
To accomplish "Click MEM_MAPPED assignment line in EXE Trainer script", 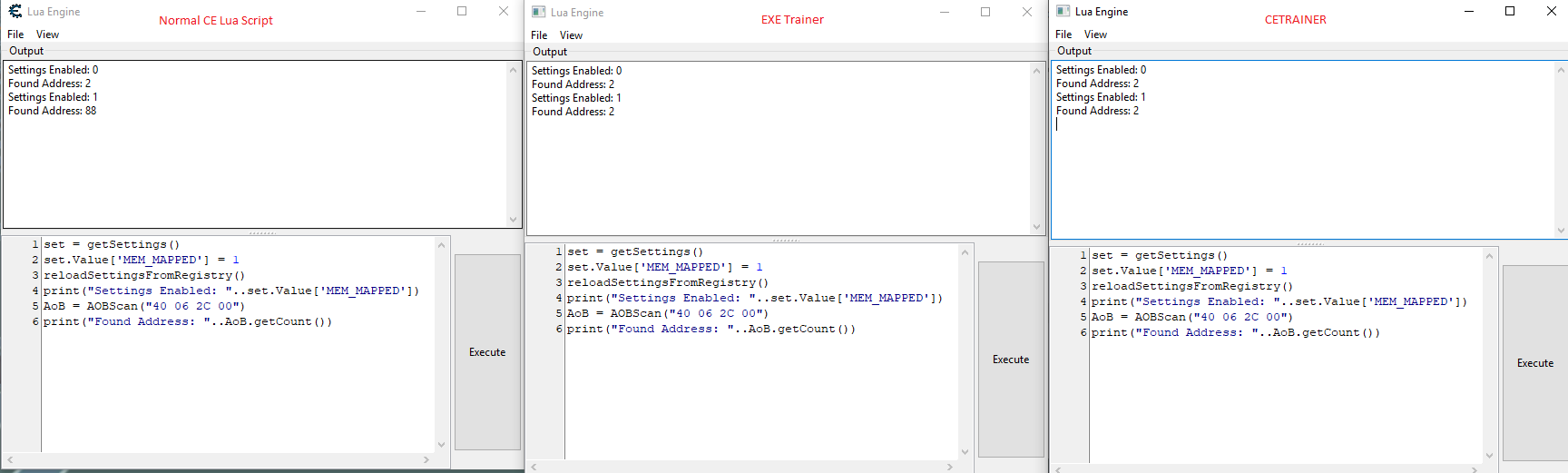I will (x=665, y=268).
